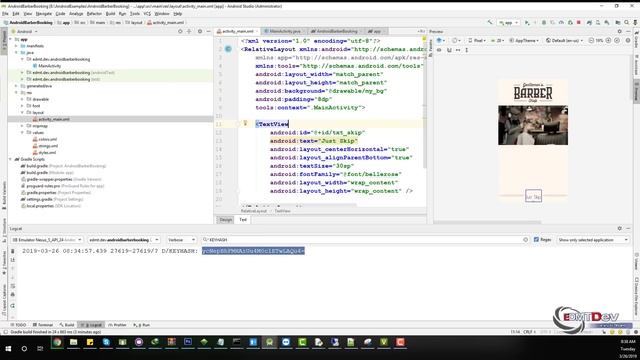This screenshot has width=640, height=360.
Task: Open the Pixel device dropdown
Action: coord(476,40)
